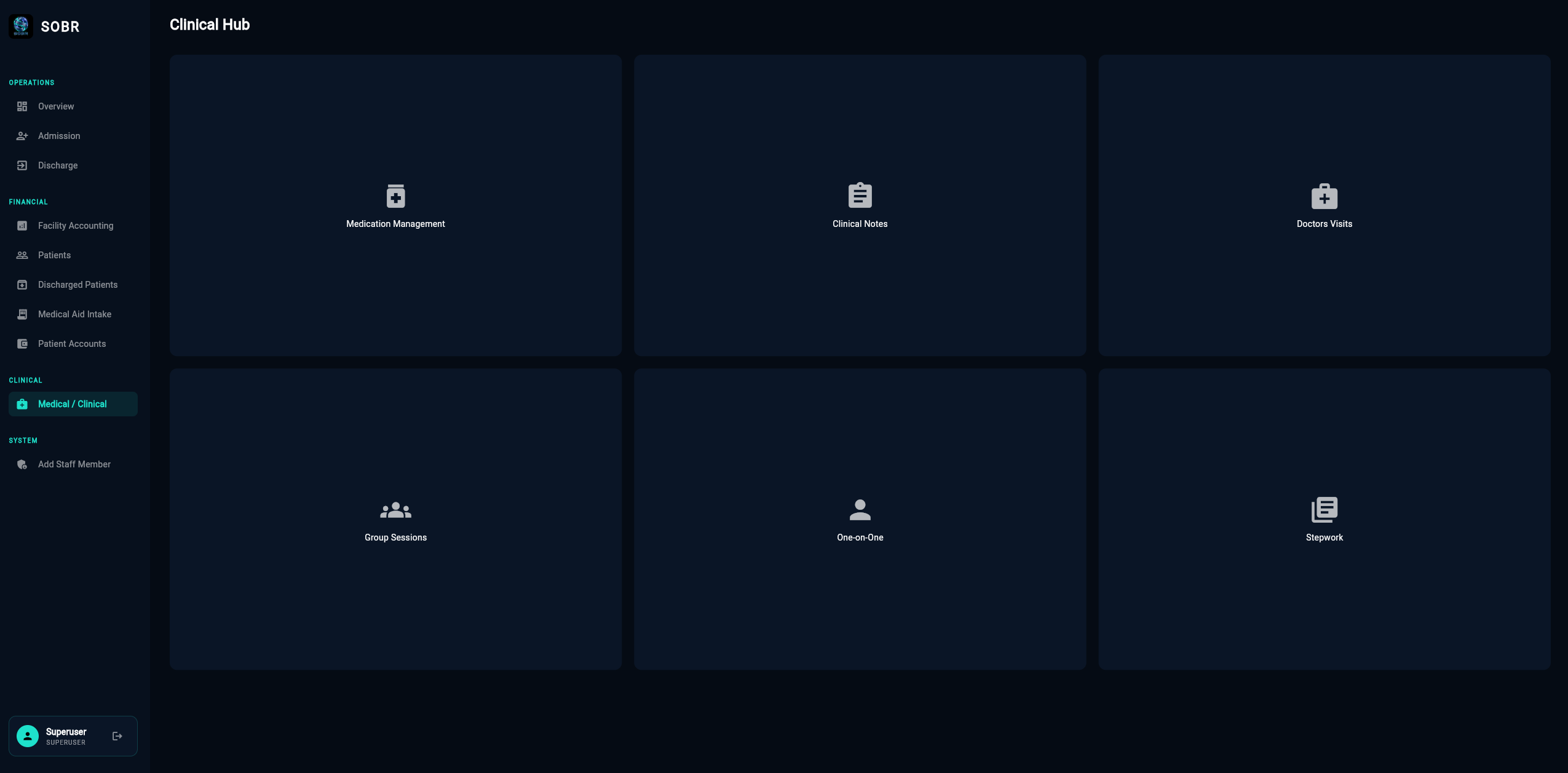Image resolution: width=1568 pixels, height=773 pixels.
Task: Click the Medical / Clinical medkit icon
Action: (x=22, y=404)
